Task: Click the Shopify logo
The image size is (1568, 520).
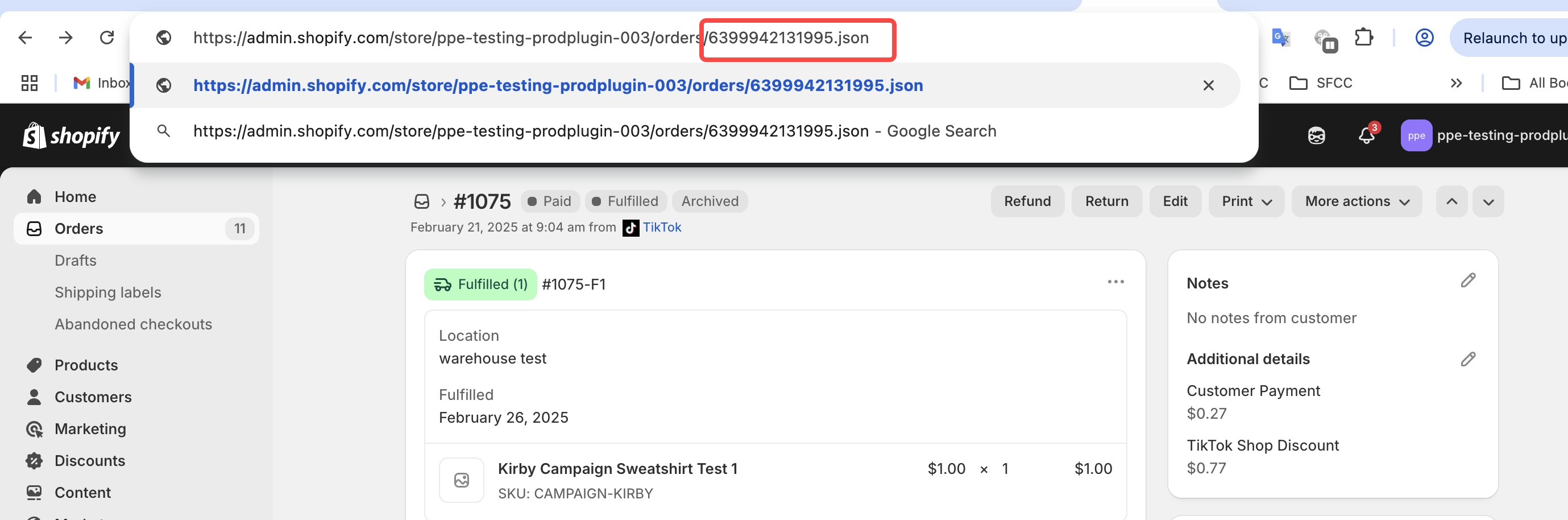Action: (x=71, y=135)
